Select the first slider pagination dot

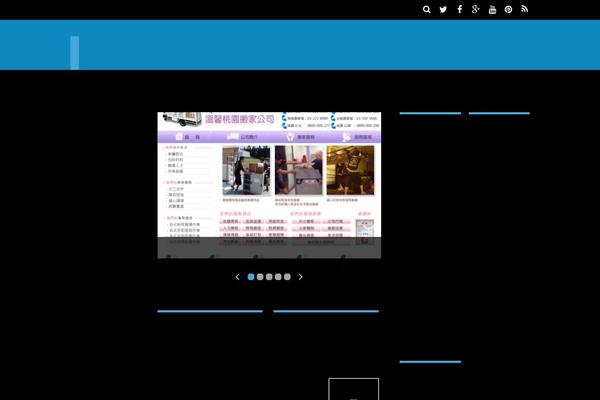251,277
